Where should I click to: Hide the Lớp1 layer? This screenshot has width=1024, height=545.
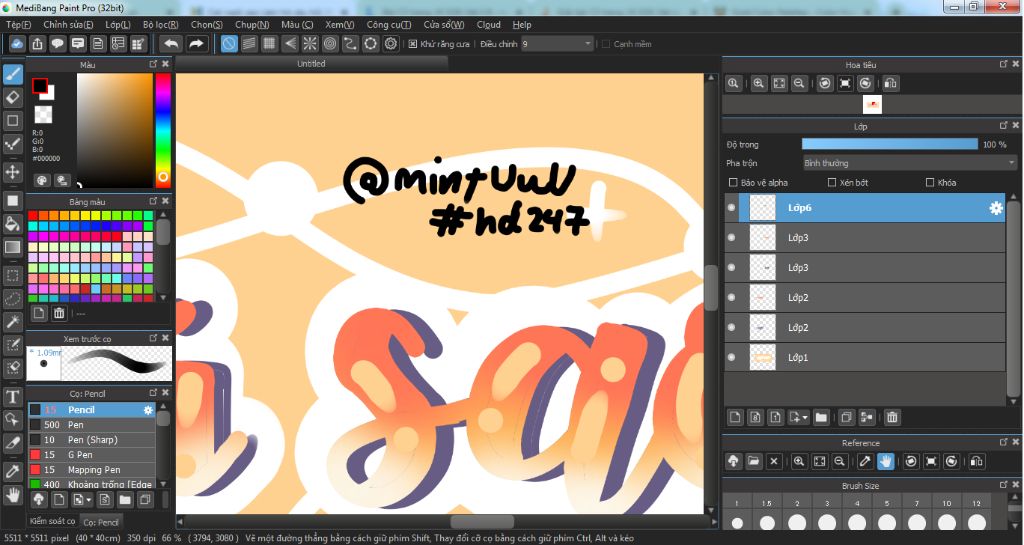coord(731,357)
